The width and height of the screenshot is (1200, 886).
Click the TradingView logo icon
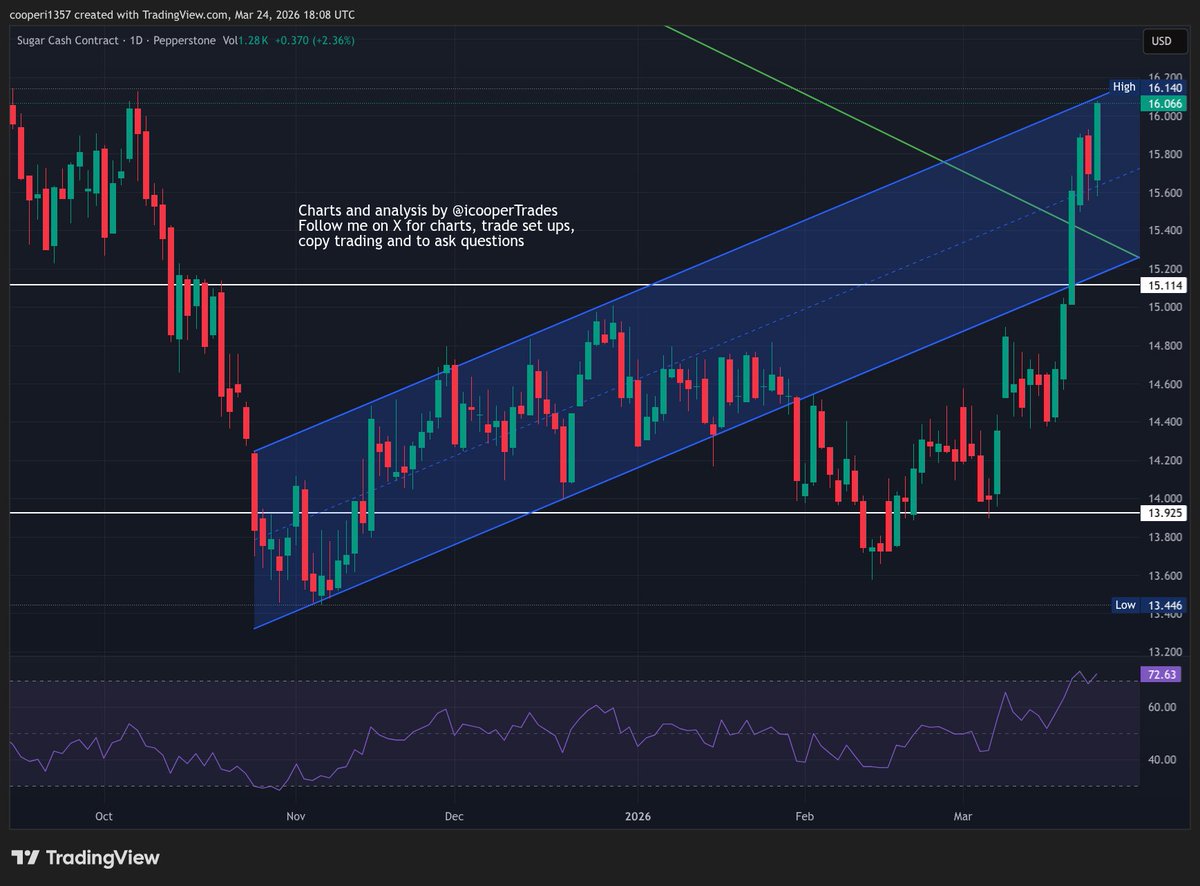(x=28, y=857)
